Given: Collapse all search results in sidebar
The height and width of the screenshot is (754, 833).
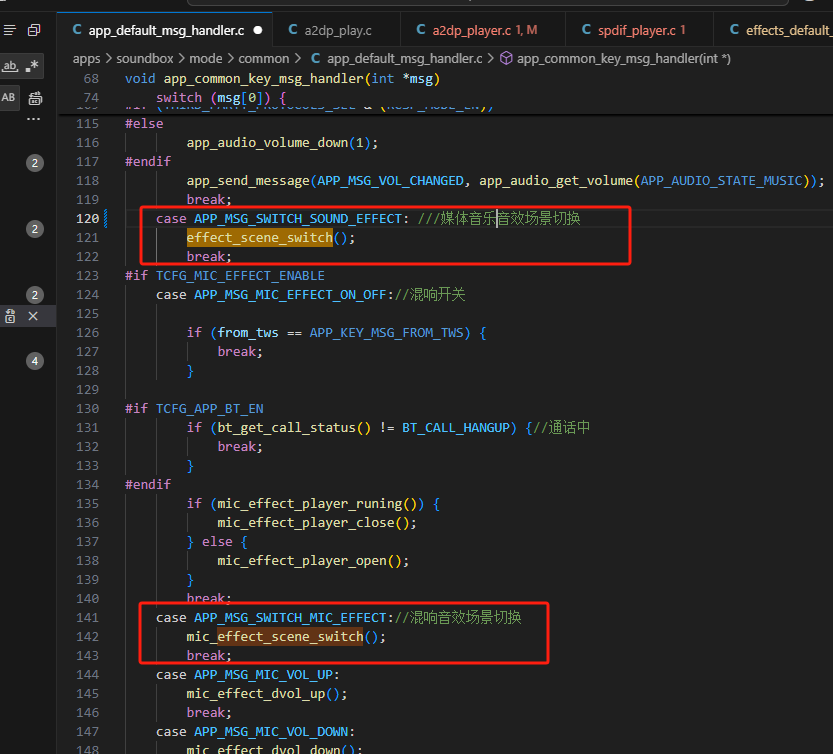Looking at the screenshot, I should pyautogui.click(x=34, y=30).
